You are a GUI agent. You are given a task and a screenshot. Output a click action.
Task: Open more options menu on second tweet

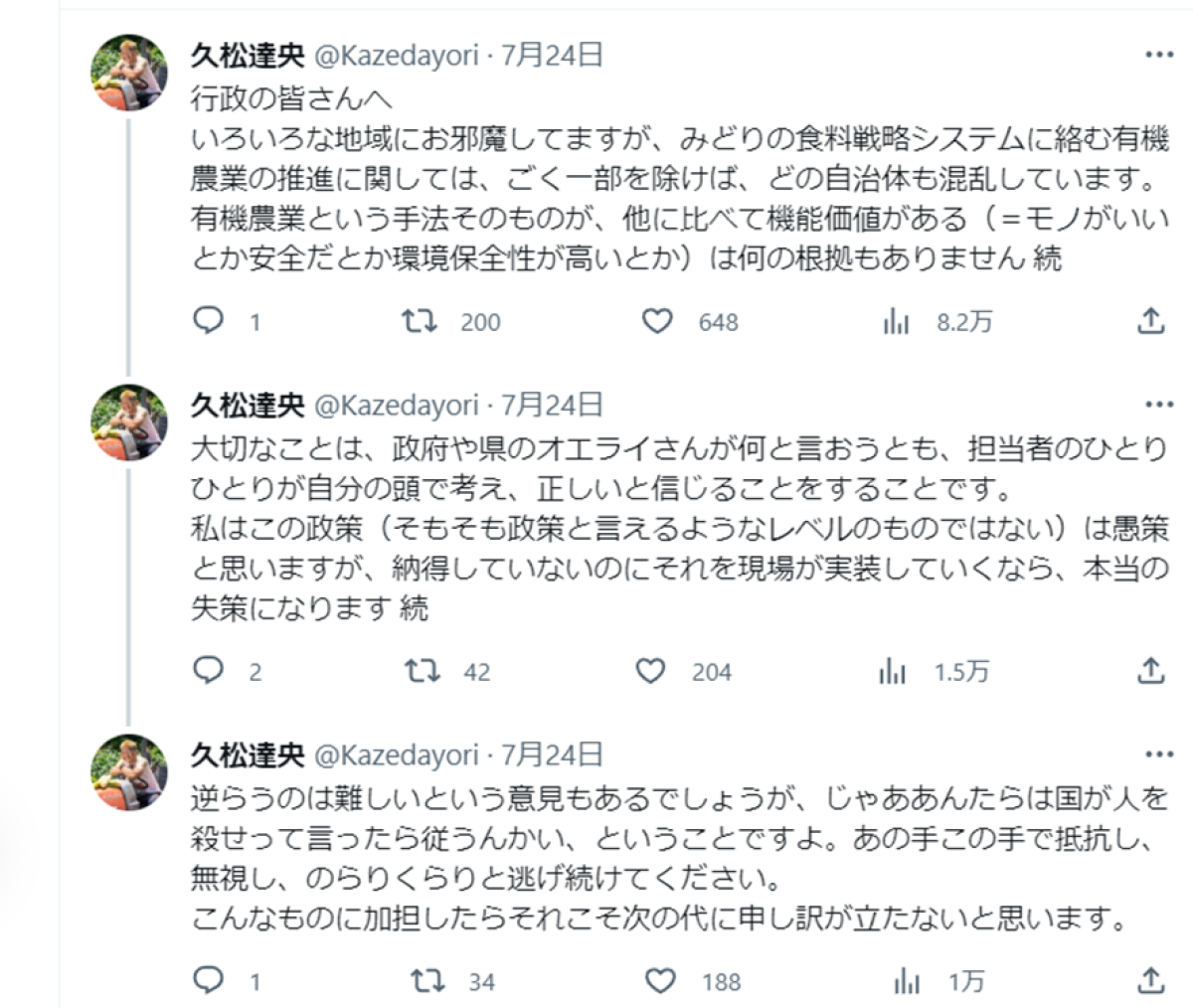point(1159,405)
